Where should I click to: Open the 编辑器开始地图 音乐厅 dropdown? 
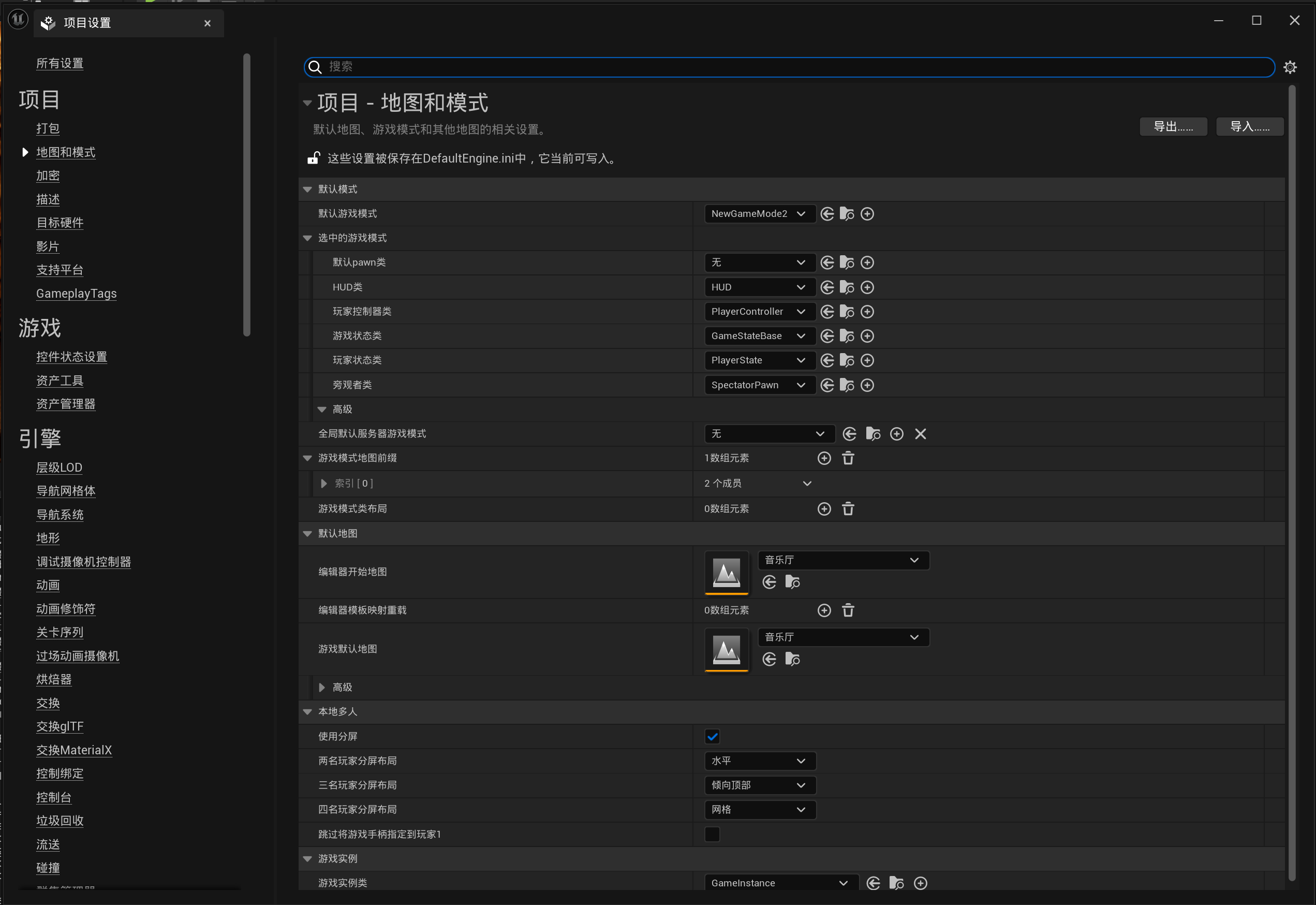(x=844, y=560)
